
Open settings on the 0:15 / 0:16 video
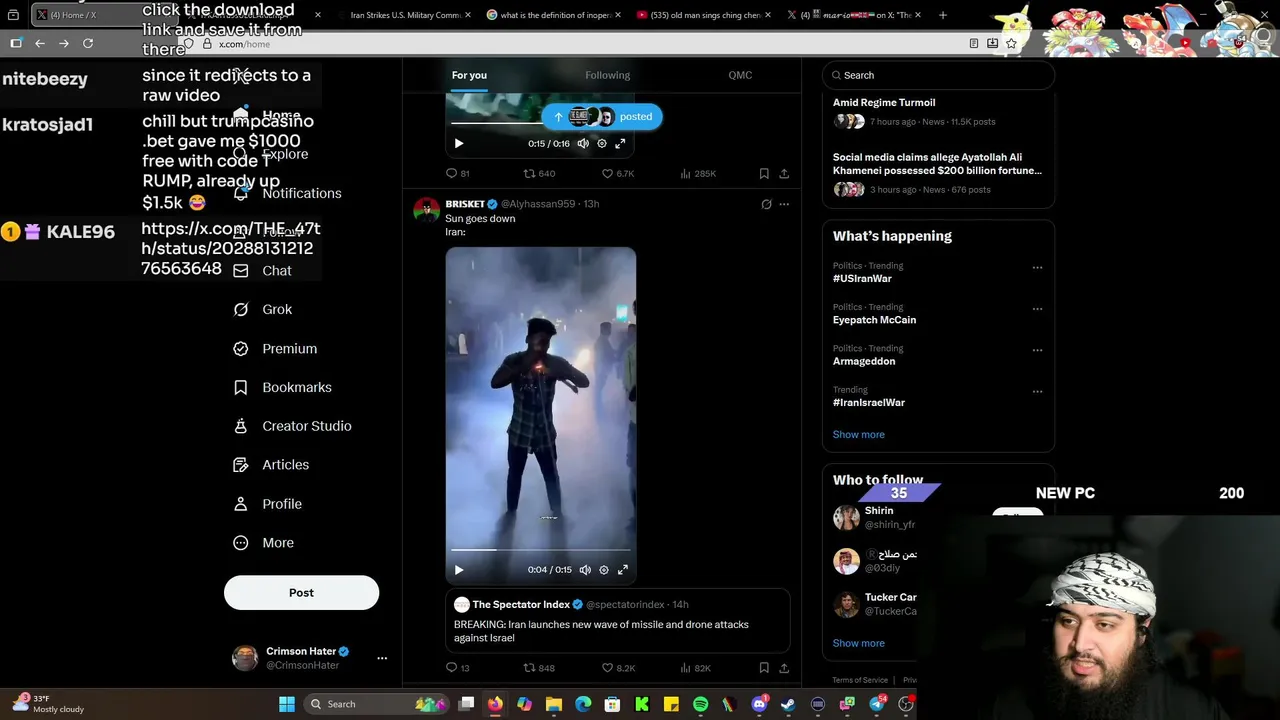click(x=602, y=143)
